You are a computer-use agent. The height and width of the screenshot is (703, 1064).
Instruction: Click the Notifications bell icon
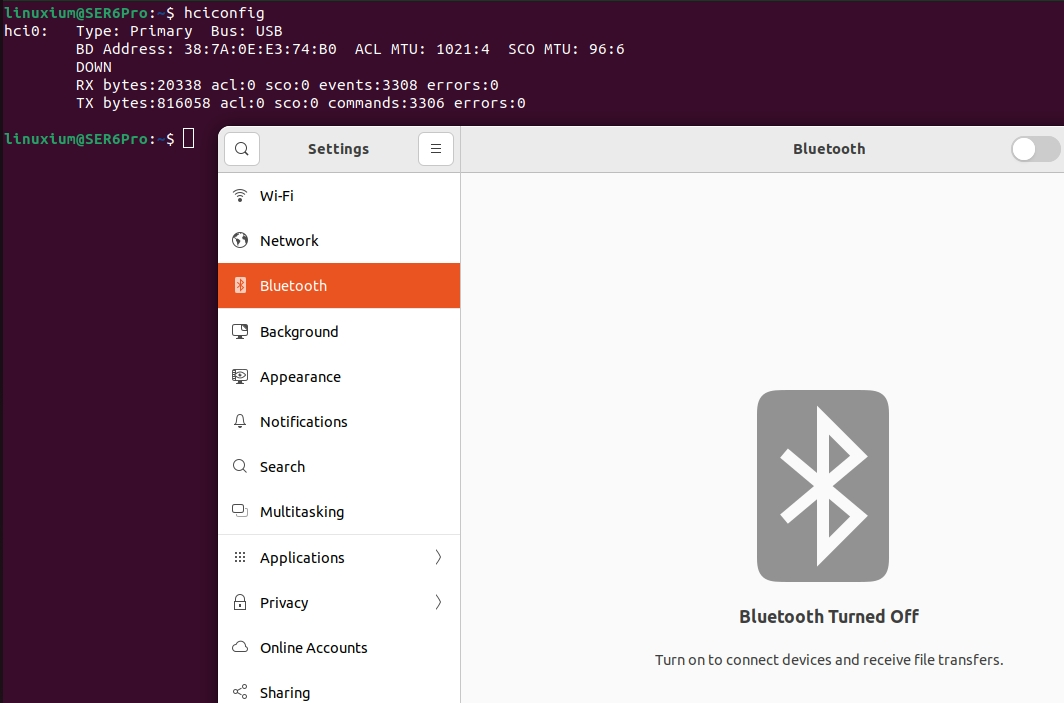pos(240,421)
